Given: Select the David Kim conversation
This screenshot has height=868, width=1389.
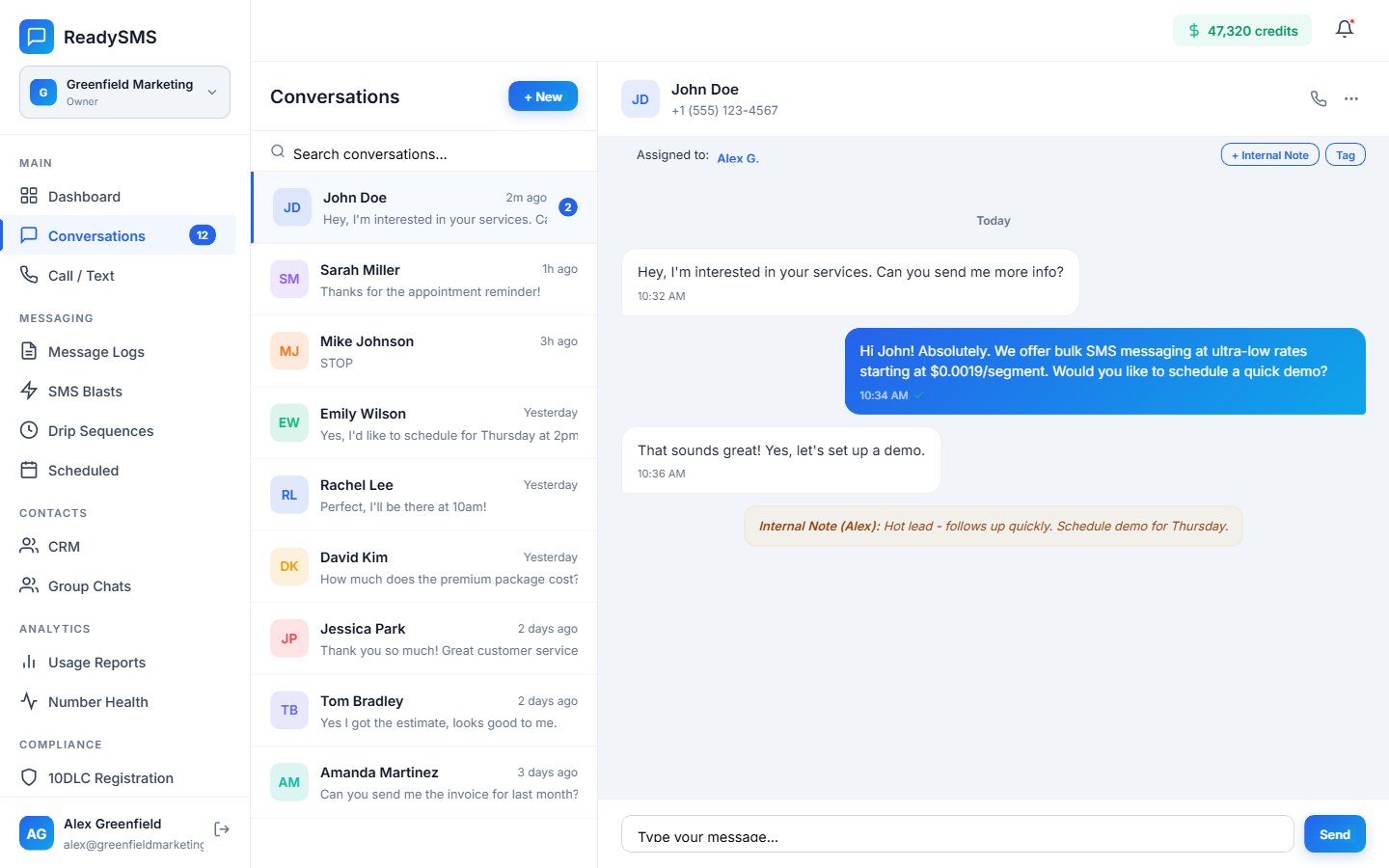Looking at the screenshot, I should [x=424, y=567].
